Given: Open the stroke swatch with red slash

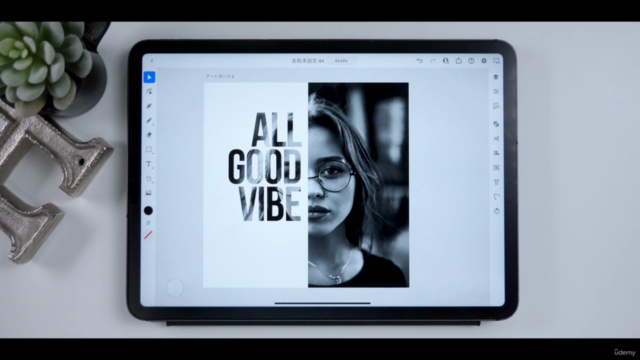Looking at the screenshot, I should 148,235.
